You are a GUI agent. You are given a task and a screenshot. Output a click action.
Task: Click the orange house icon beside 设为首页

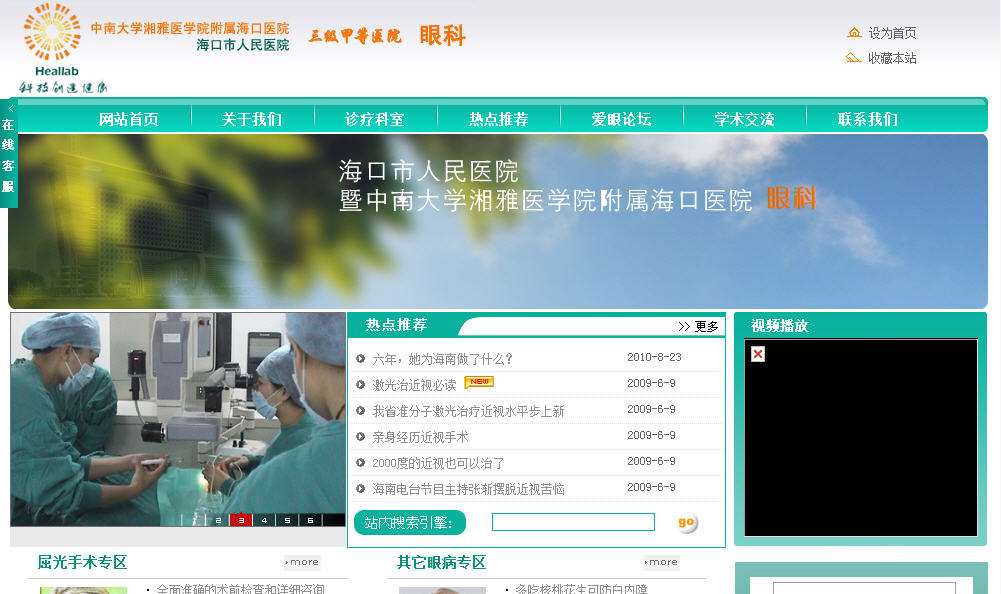[854, 33]
